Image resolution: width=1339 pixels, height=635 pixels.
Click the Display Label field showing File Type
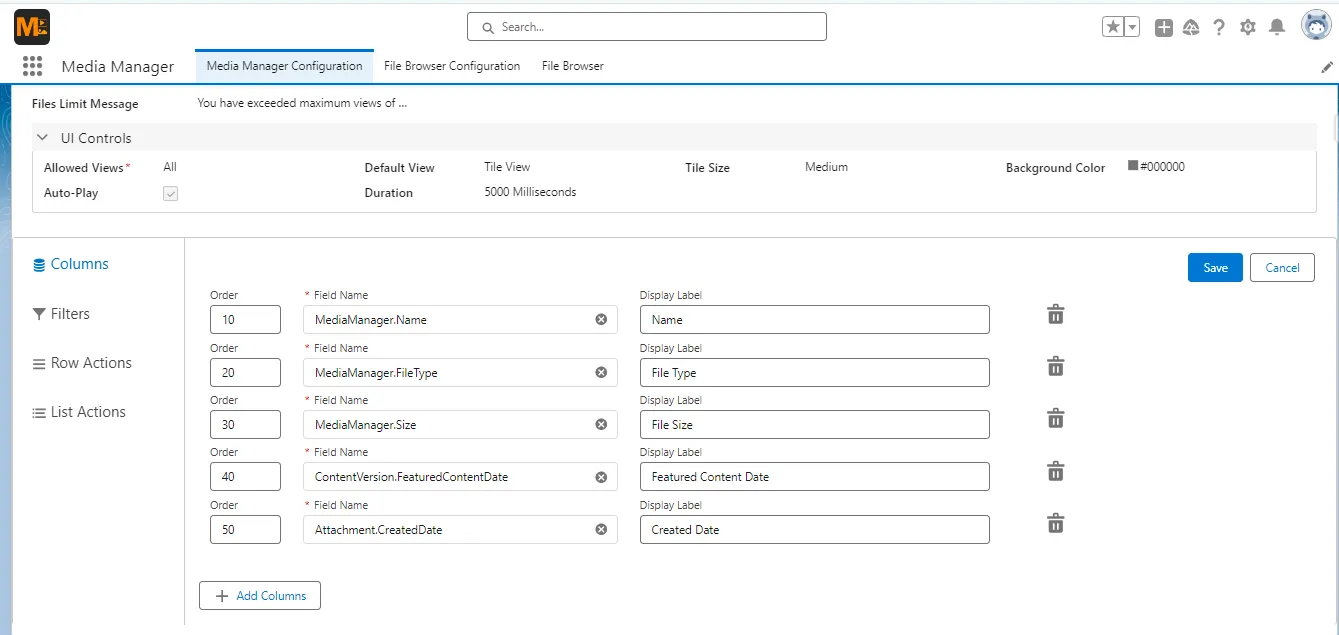pyautogui.click(x=815, y=372)
